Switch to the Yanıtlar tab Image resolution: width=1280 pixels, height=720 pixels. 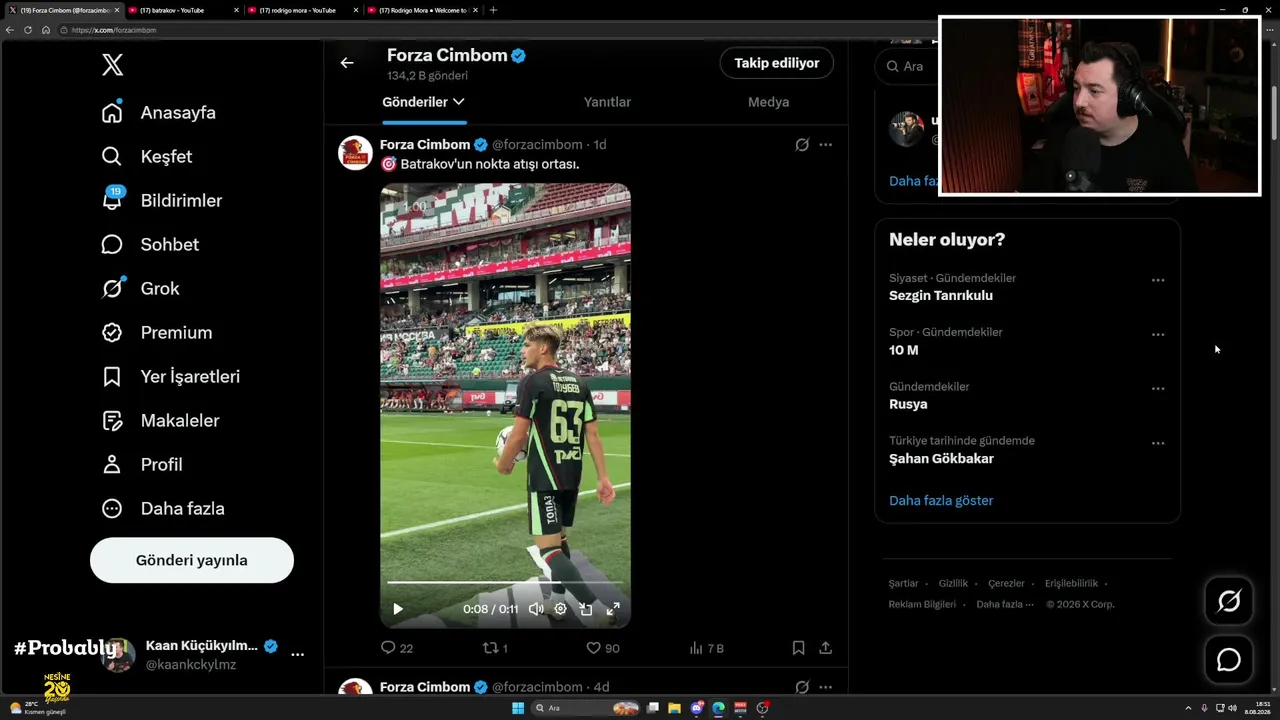click(607, 102)
